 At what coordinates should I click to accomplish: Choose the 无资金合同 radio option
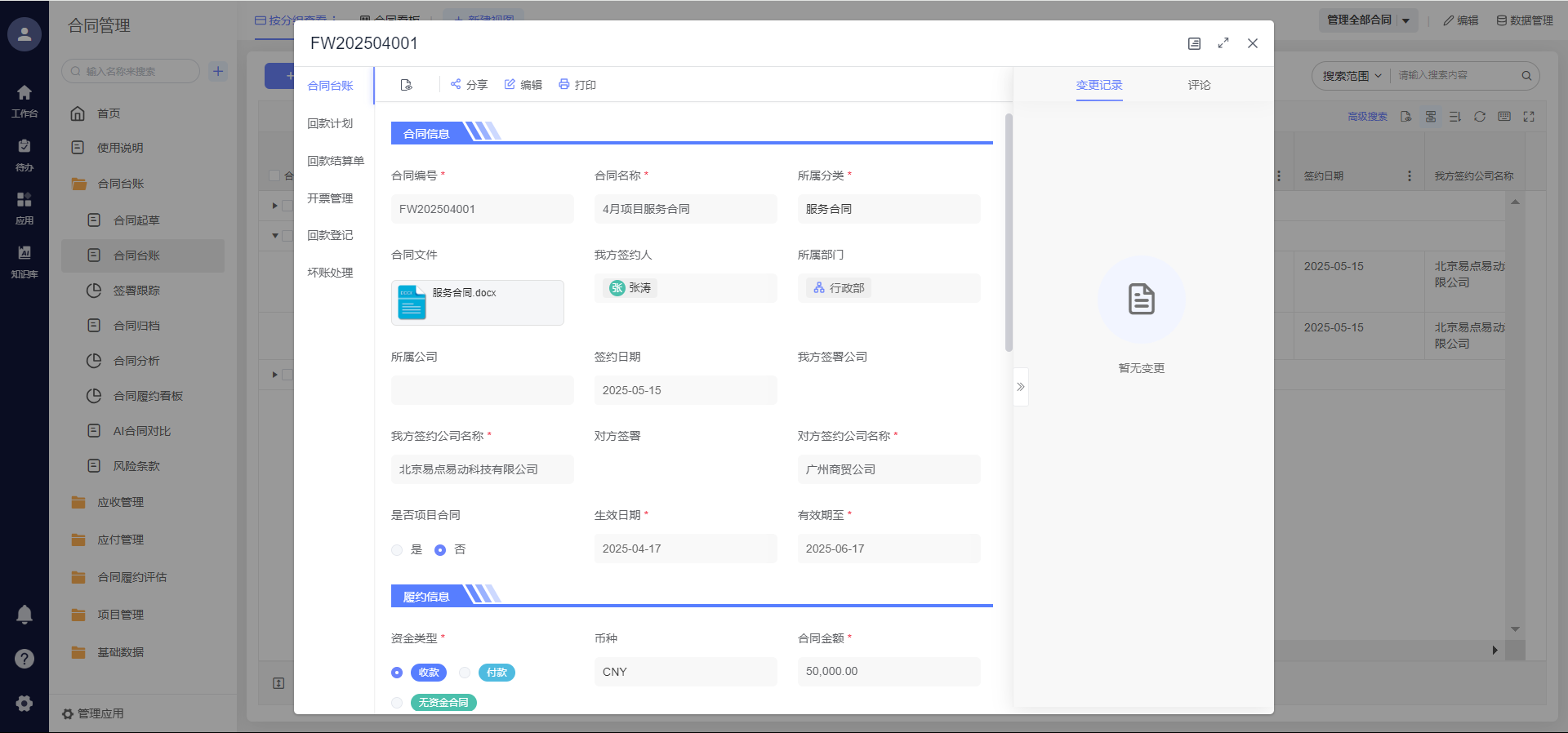(x=398, y=703)
